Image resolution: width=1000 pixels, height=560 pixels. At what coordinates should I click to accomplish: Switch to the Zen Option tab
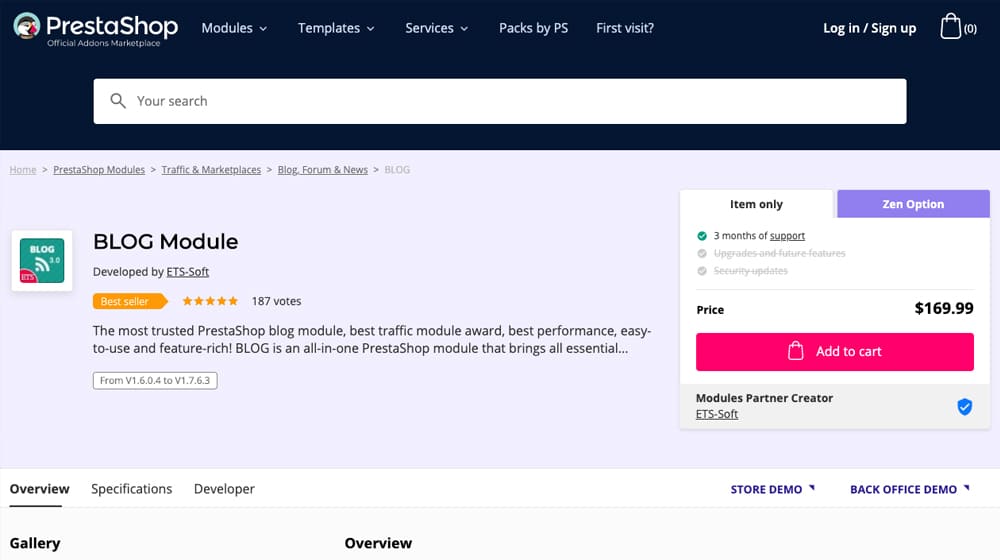tap(913, 204)
